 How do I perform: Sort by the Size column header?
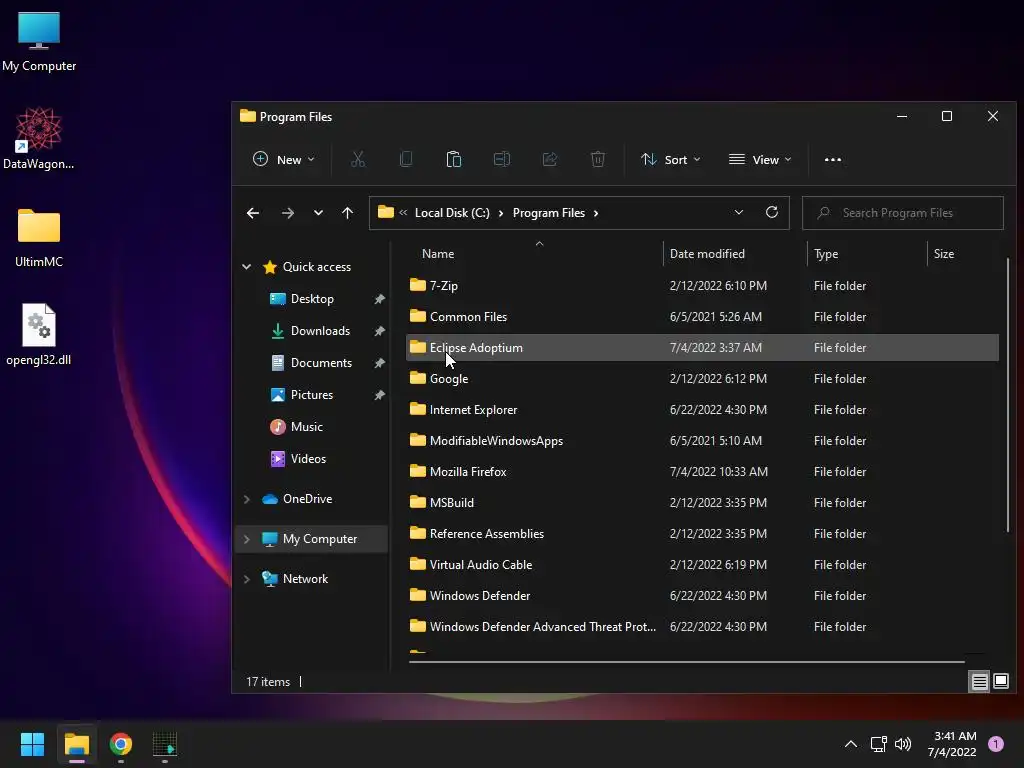(944, 253)
